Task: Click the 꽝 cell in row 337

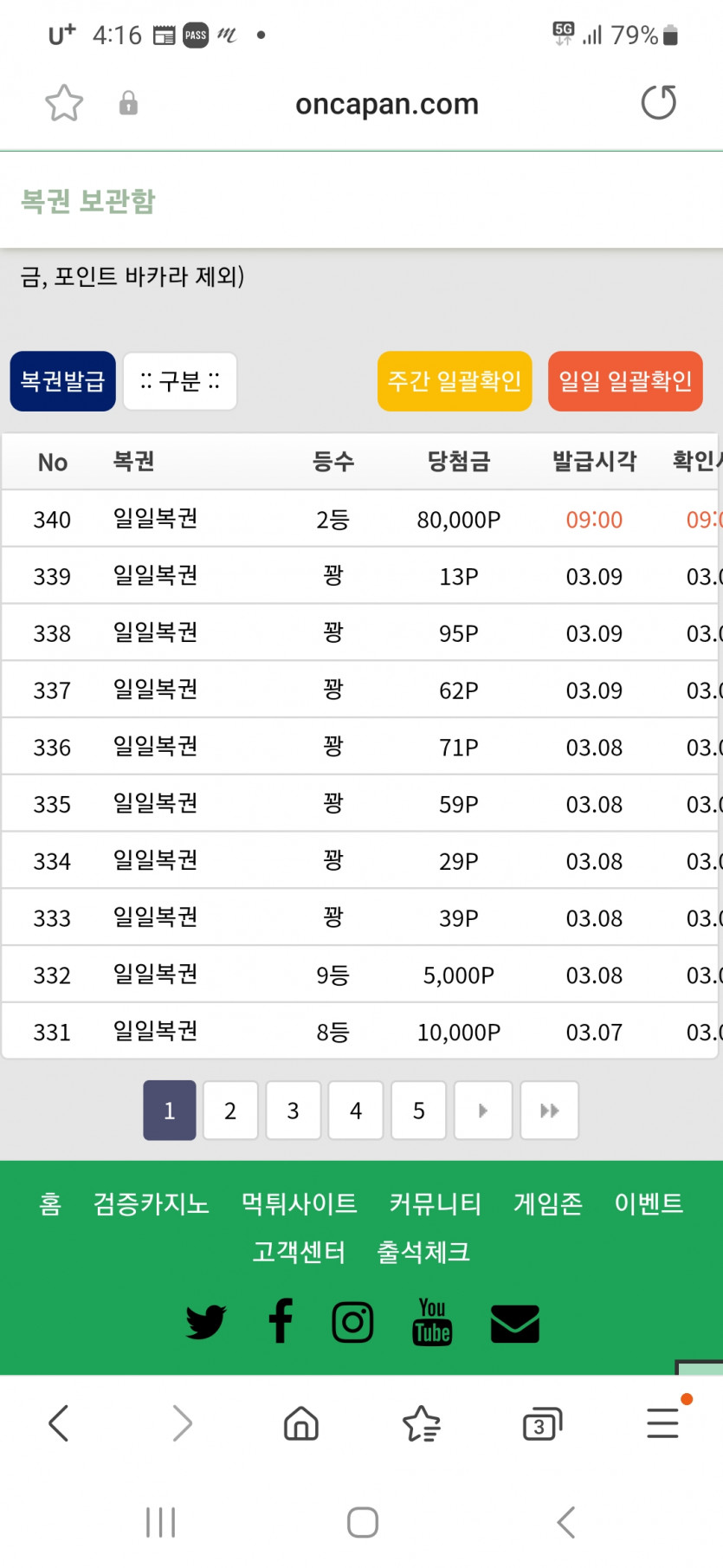Action: pyautogui.click(x=333, y=690)
